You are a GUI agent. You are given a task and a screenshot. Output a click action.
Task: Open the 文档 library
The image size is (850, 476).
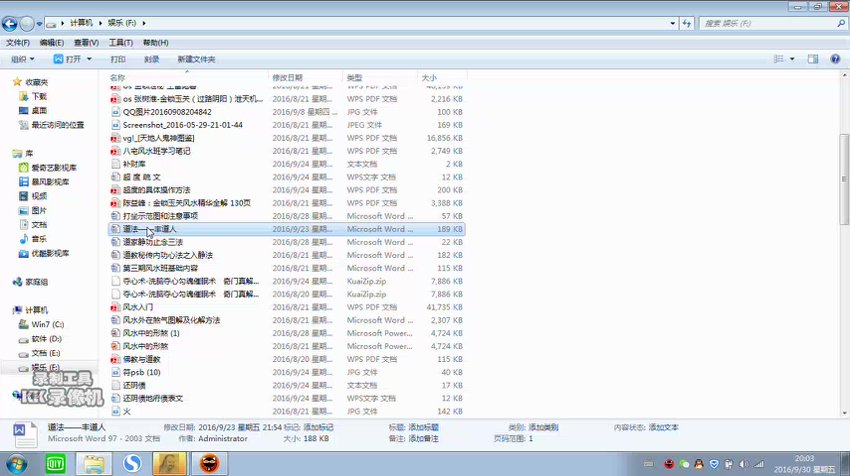click(39, 224)
